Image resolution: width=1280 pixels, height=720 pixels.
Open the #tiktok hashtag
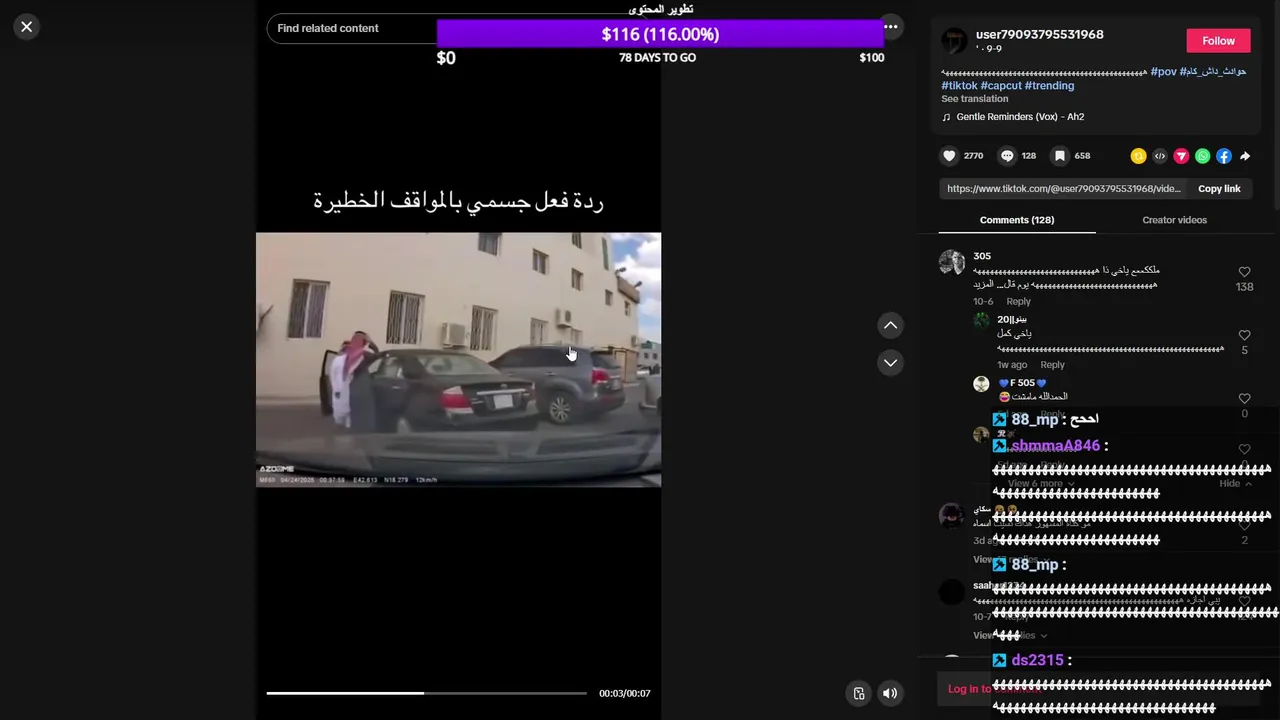(x=959, y=86)
